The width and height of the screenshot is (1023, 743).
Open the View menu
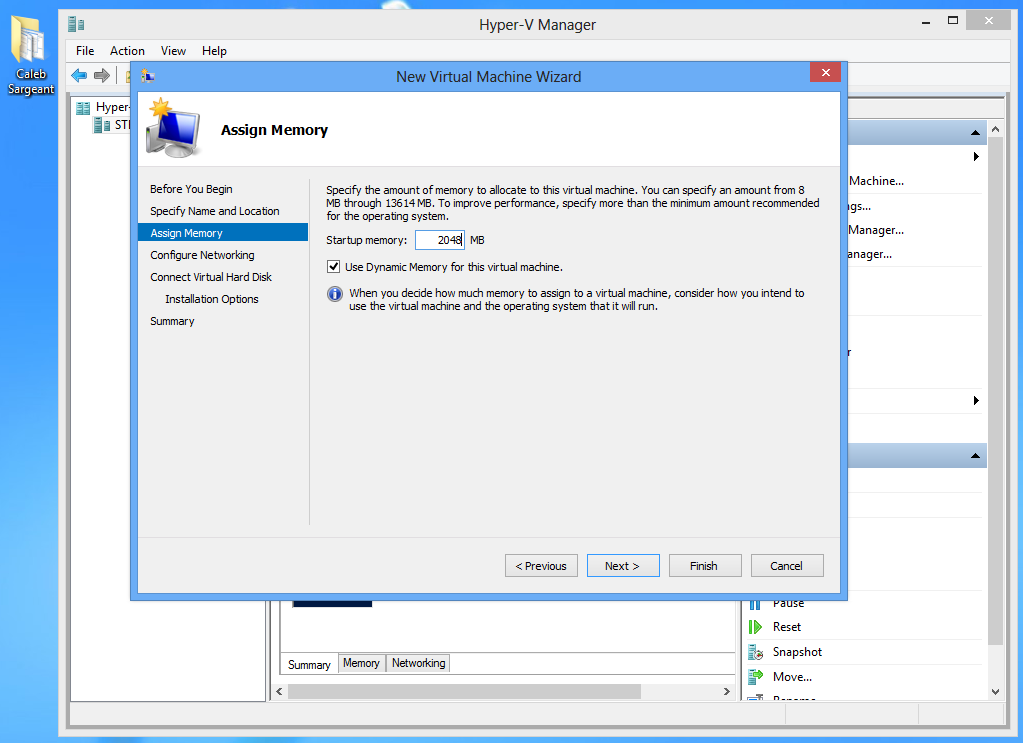point(174,51)
